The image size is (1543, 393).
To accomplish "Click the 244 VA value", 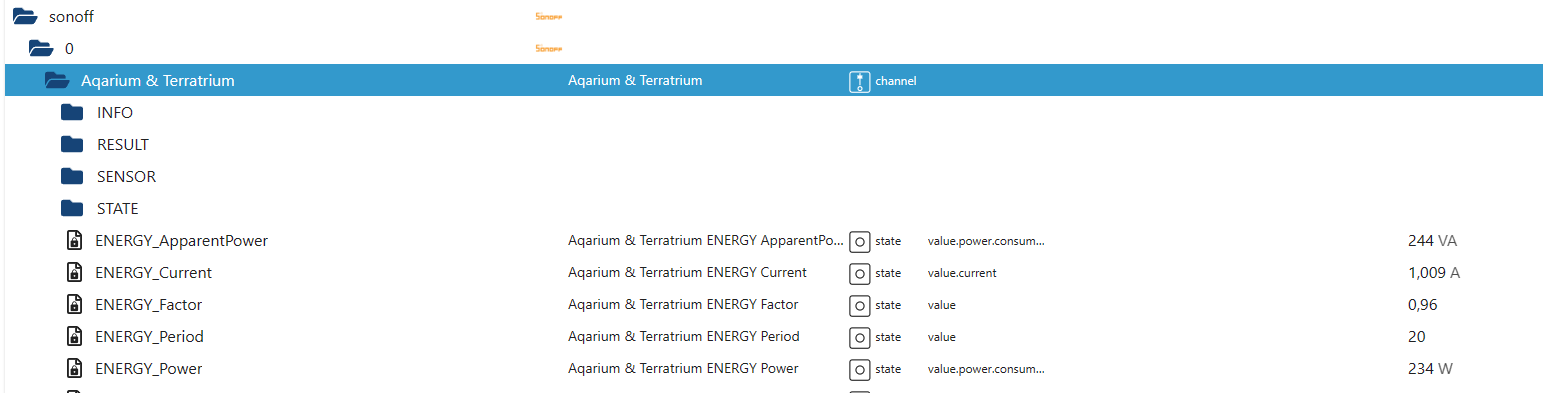I will point(1433,241).
